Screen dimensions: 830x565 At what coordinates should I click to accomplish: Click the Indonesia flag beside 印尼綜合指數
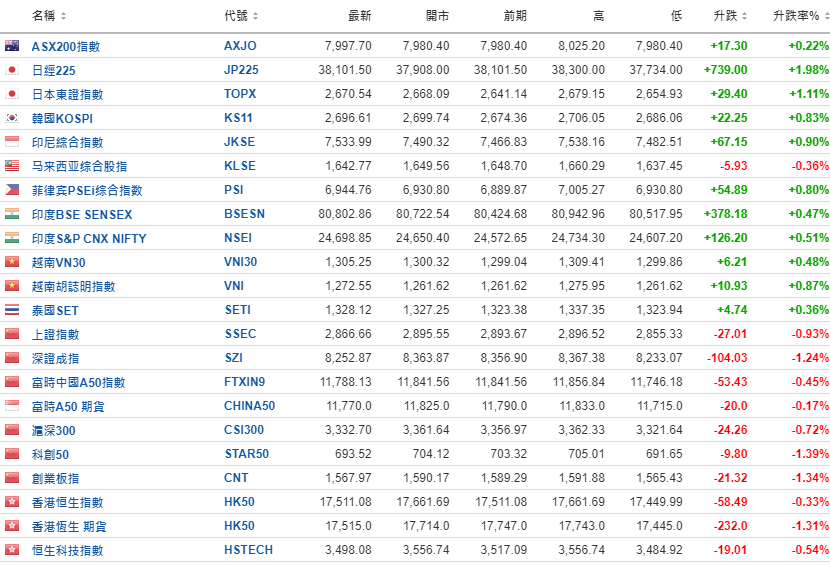tap(12, 142)
